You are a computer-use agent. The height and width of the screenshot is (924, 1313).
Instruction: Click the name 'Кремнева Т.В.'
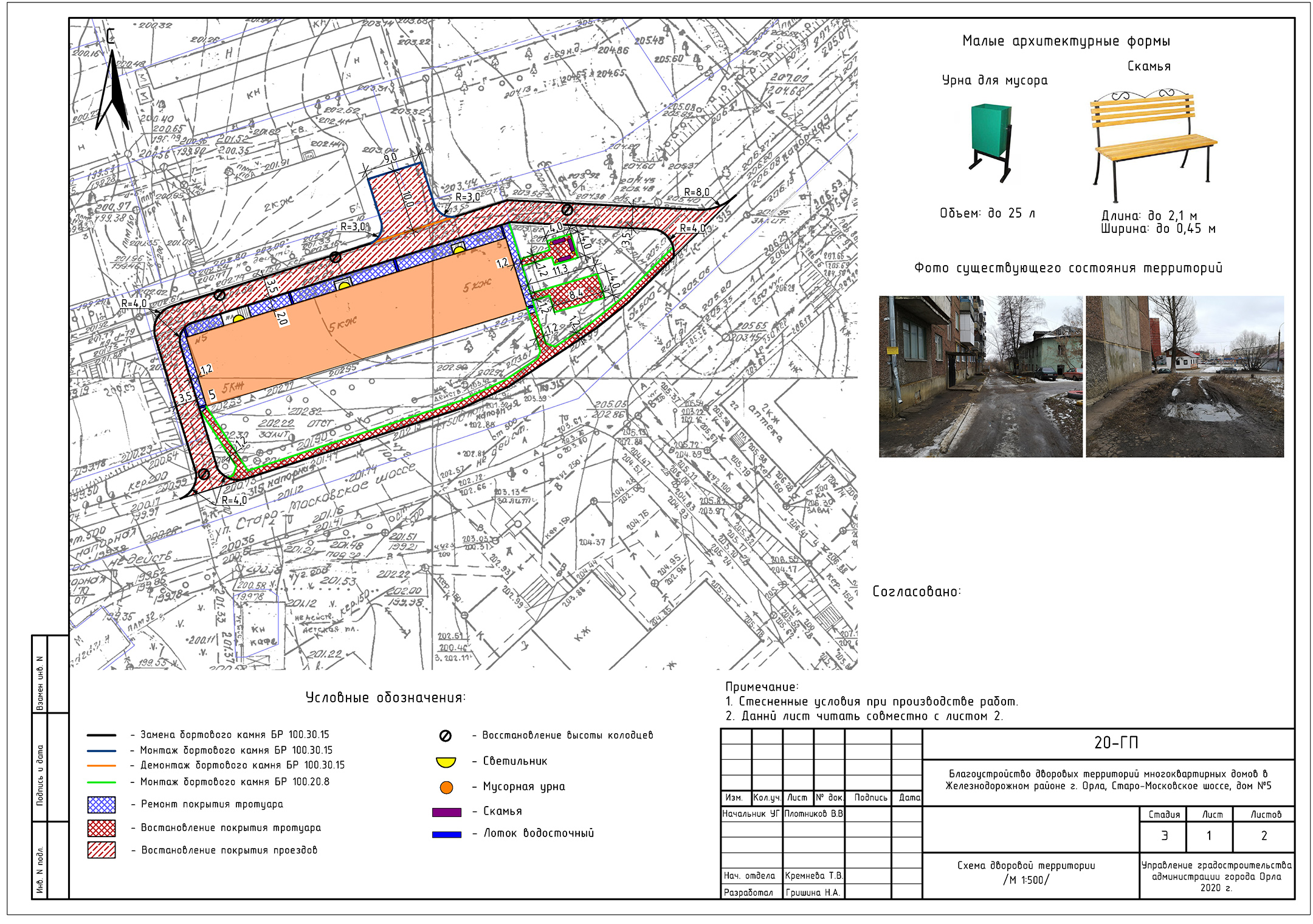pyautogui.click(x=813, y=876)
